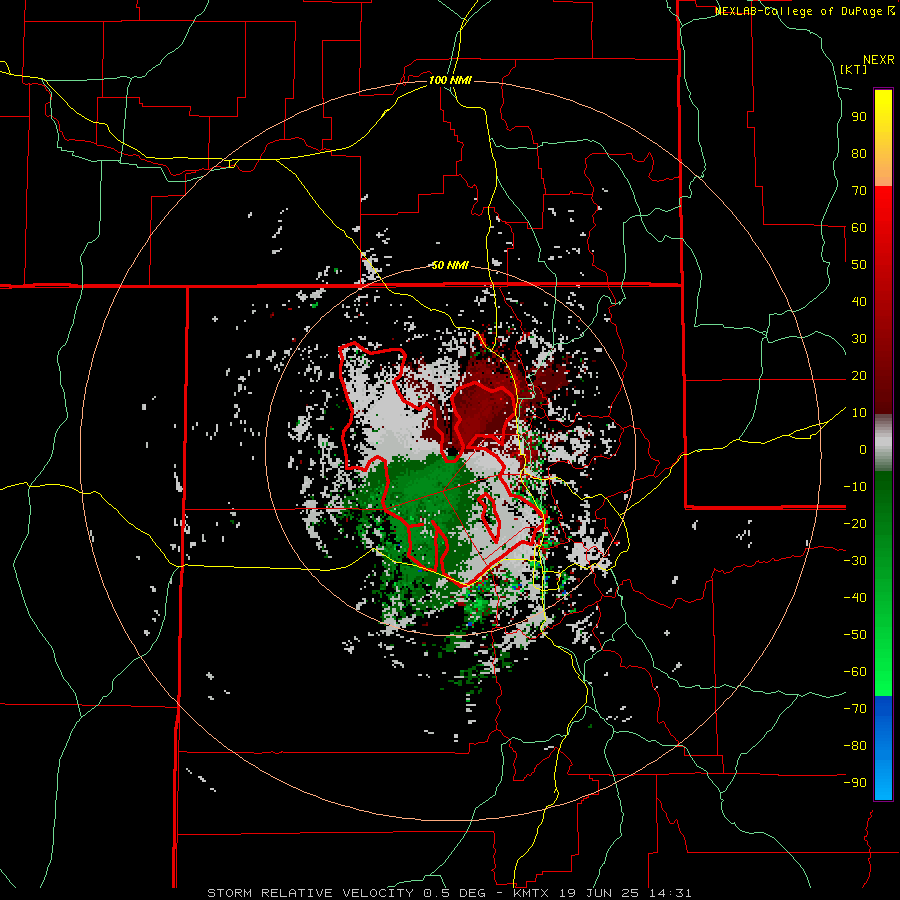Click the '-40' value on the velocity scale
The width and height of the screenshot is (900, 900).
[855, 598]
